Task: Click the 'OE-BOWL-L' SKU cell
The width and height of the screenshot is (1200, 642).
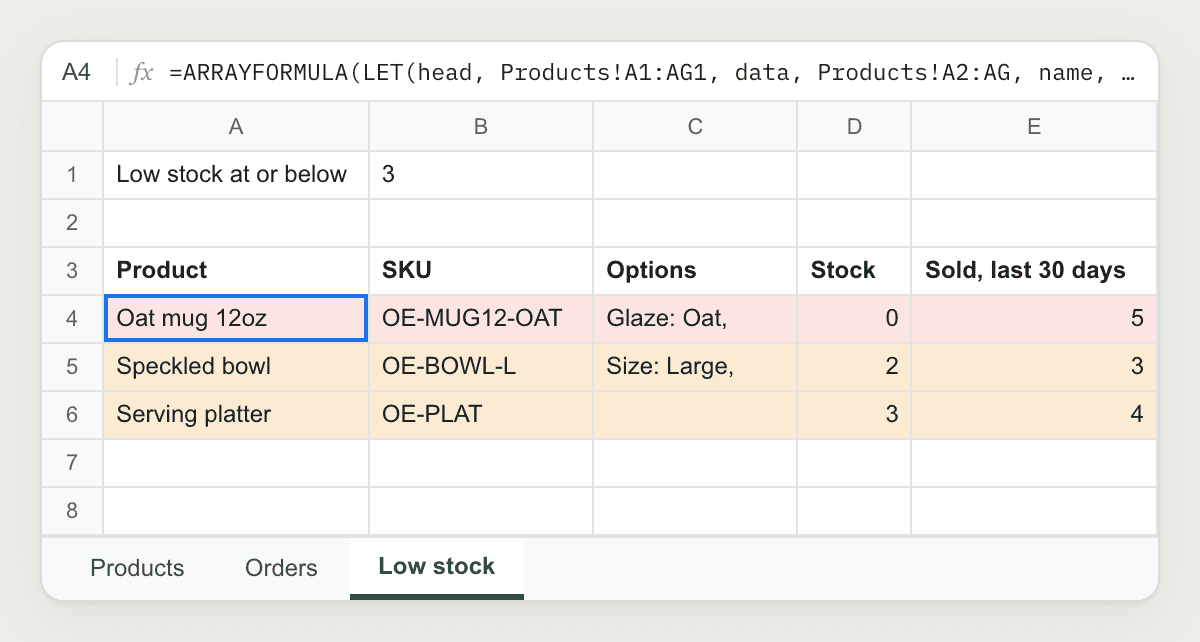Action: pyautogui.click(x=481, y=367)
